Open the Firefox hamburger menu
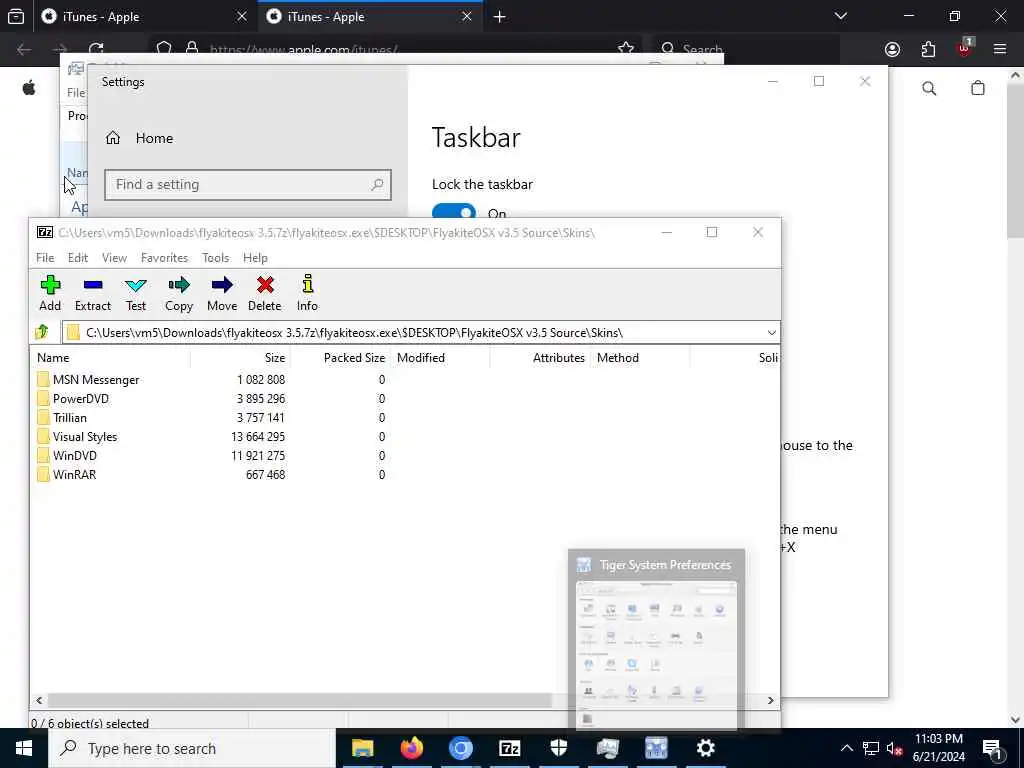Screen dimensions: 1024x768 pos(1000,50)
